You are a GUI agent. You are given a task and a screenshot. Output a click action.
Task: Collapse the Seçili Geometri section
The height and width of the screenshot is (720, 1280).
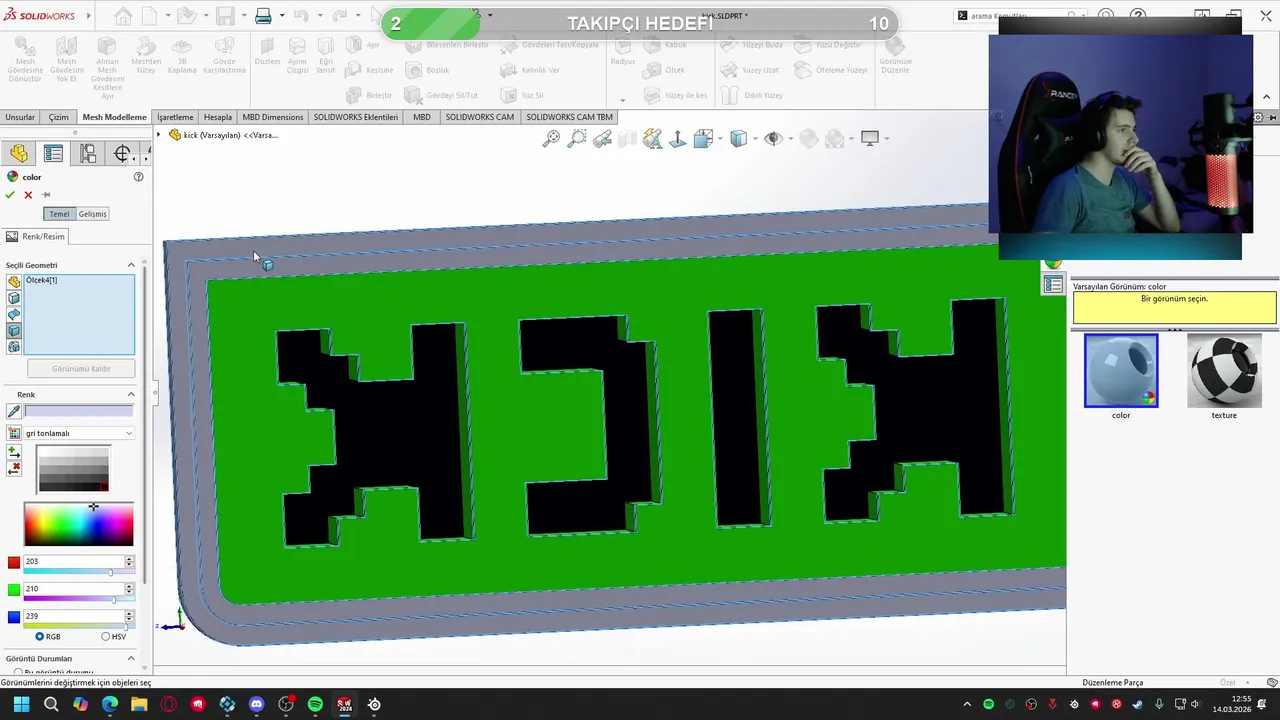pyautogui.click(x=131, y=265)
